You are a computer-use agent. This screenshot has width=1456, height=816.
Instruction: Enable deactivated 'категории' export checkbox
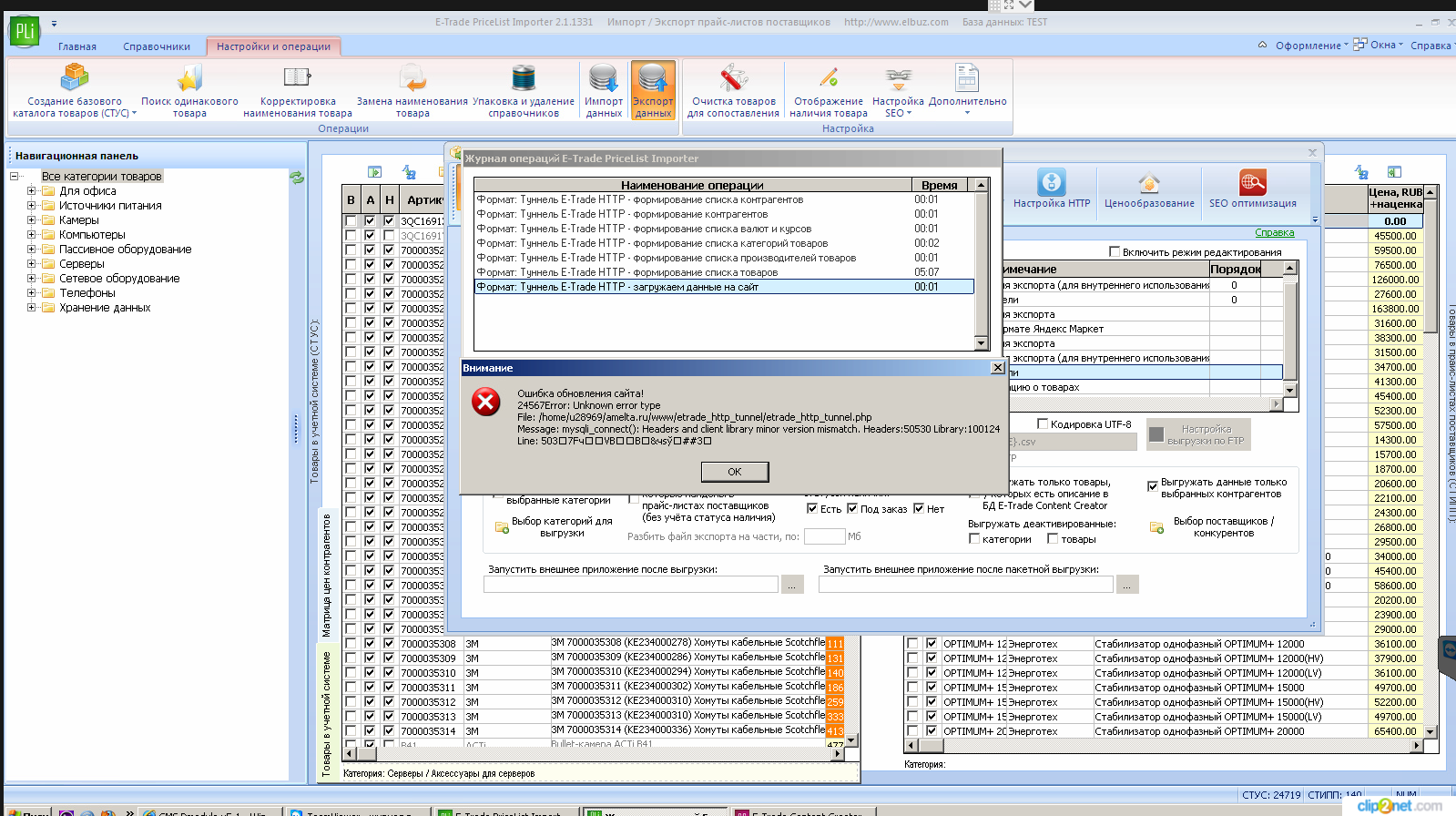(x=974, y=539)
